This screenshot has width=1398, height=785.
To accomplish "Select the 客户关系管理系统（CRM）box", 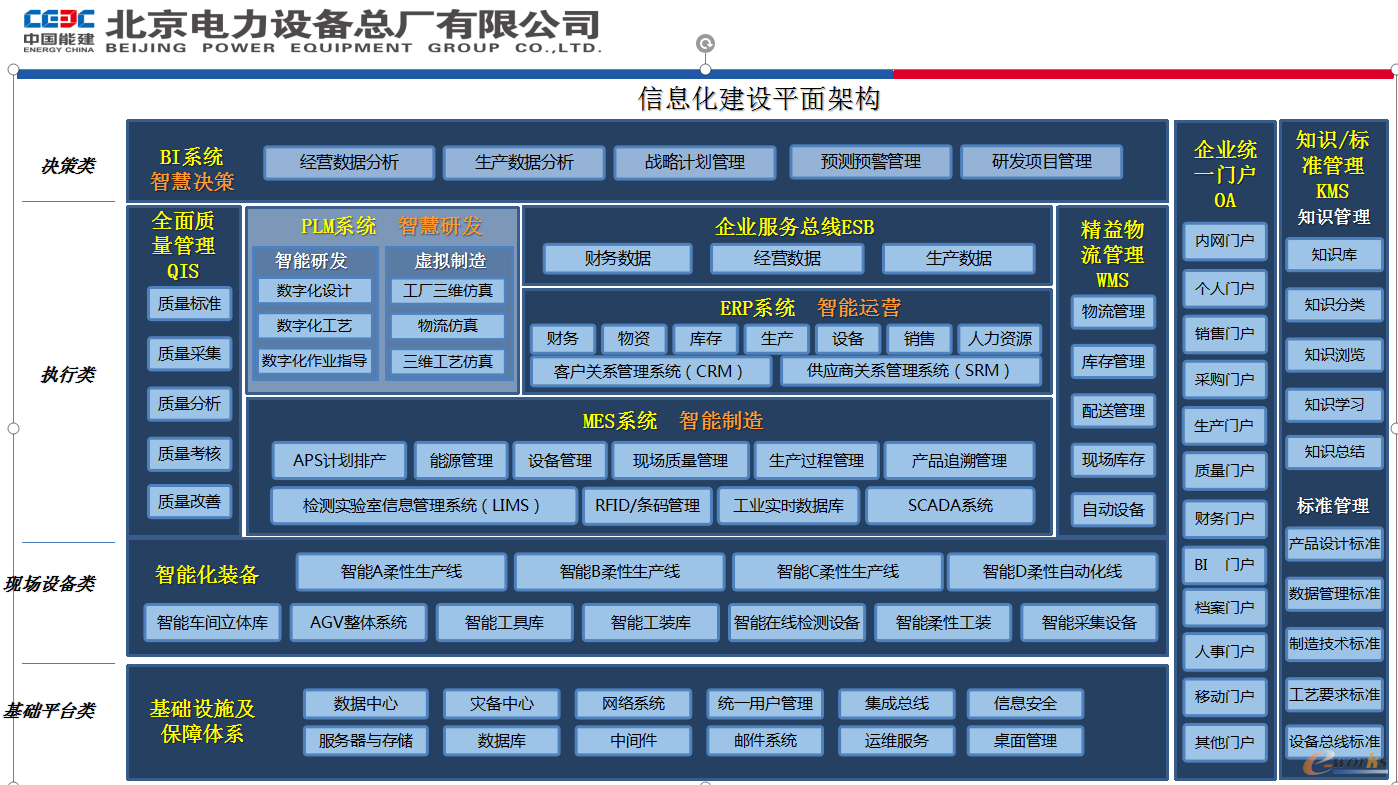I will point(650,371).
